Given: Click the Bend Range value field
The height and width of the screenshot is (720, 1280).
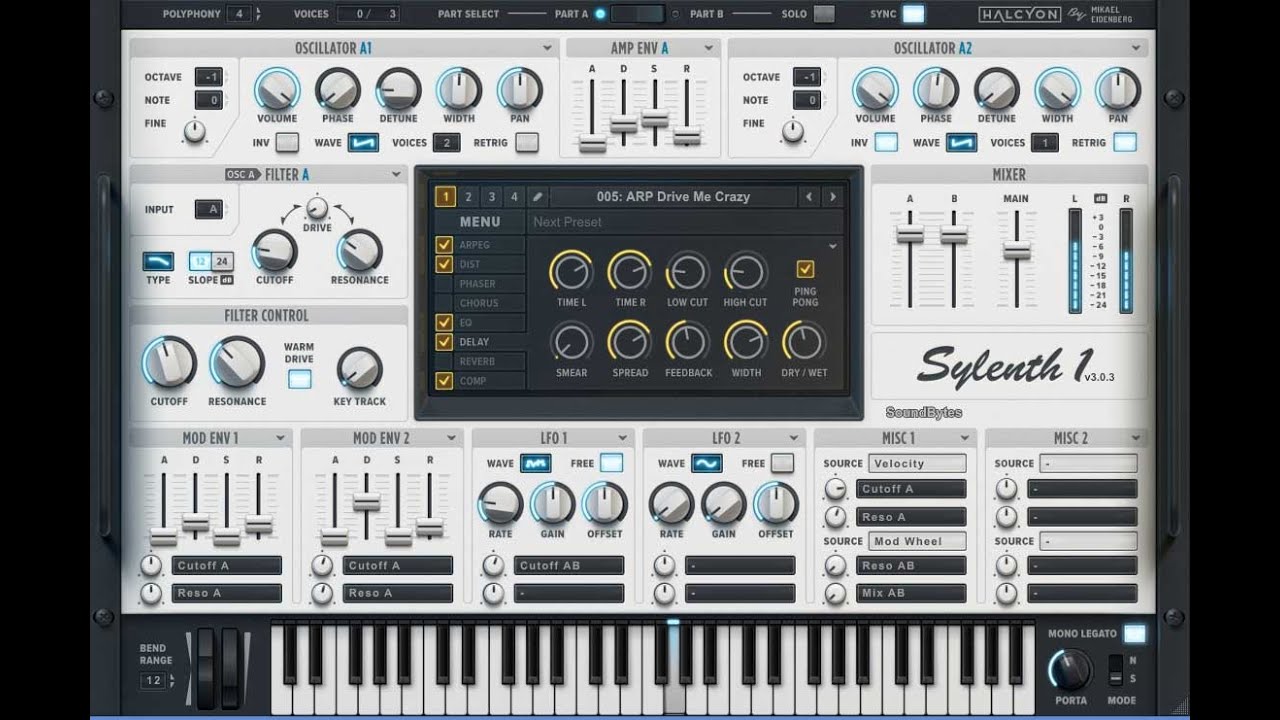Looking at the screenshot, I should point(154,681).
